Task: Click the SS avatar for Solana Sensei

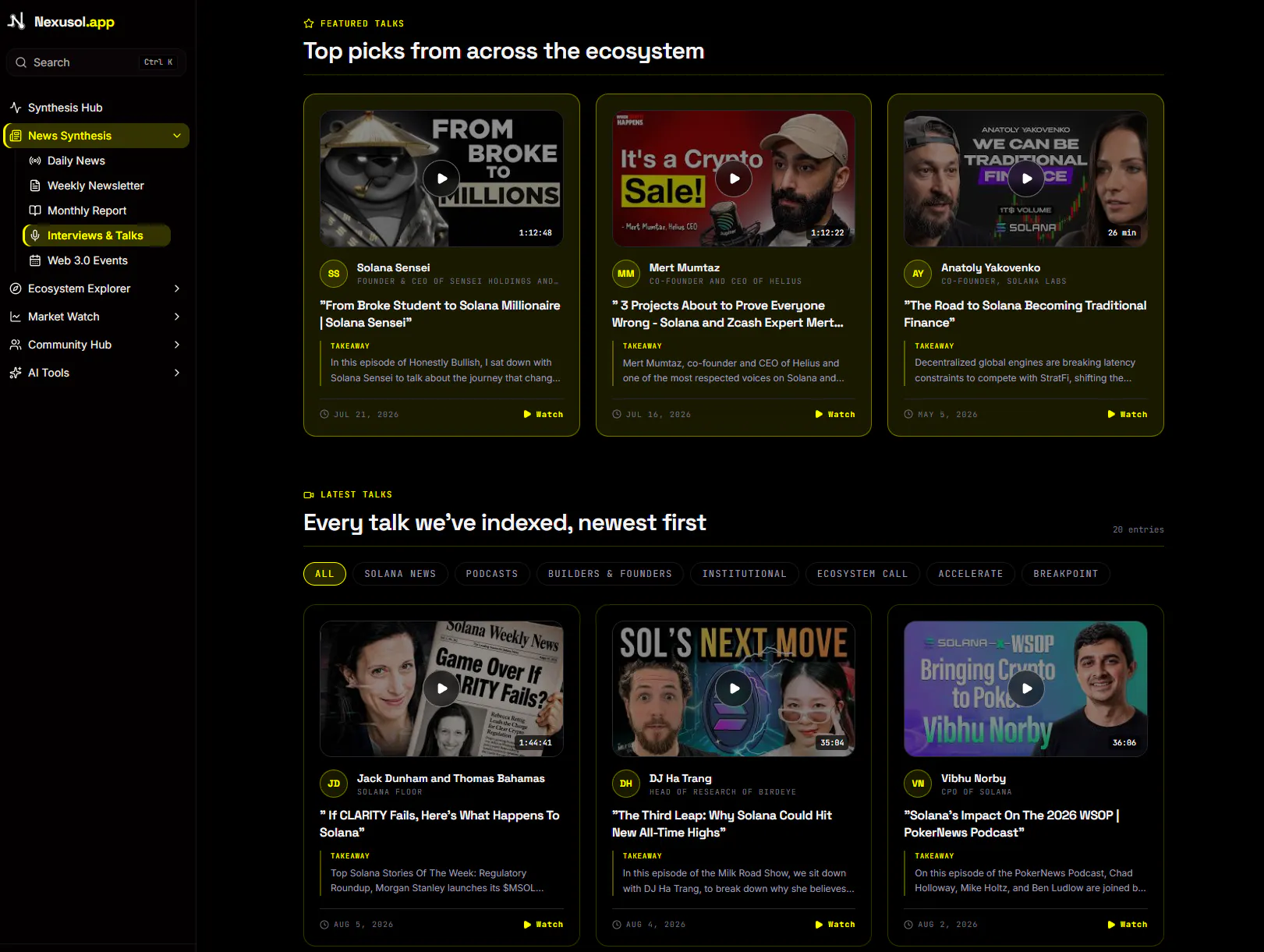Action: coord(334,274)
